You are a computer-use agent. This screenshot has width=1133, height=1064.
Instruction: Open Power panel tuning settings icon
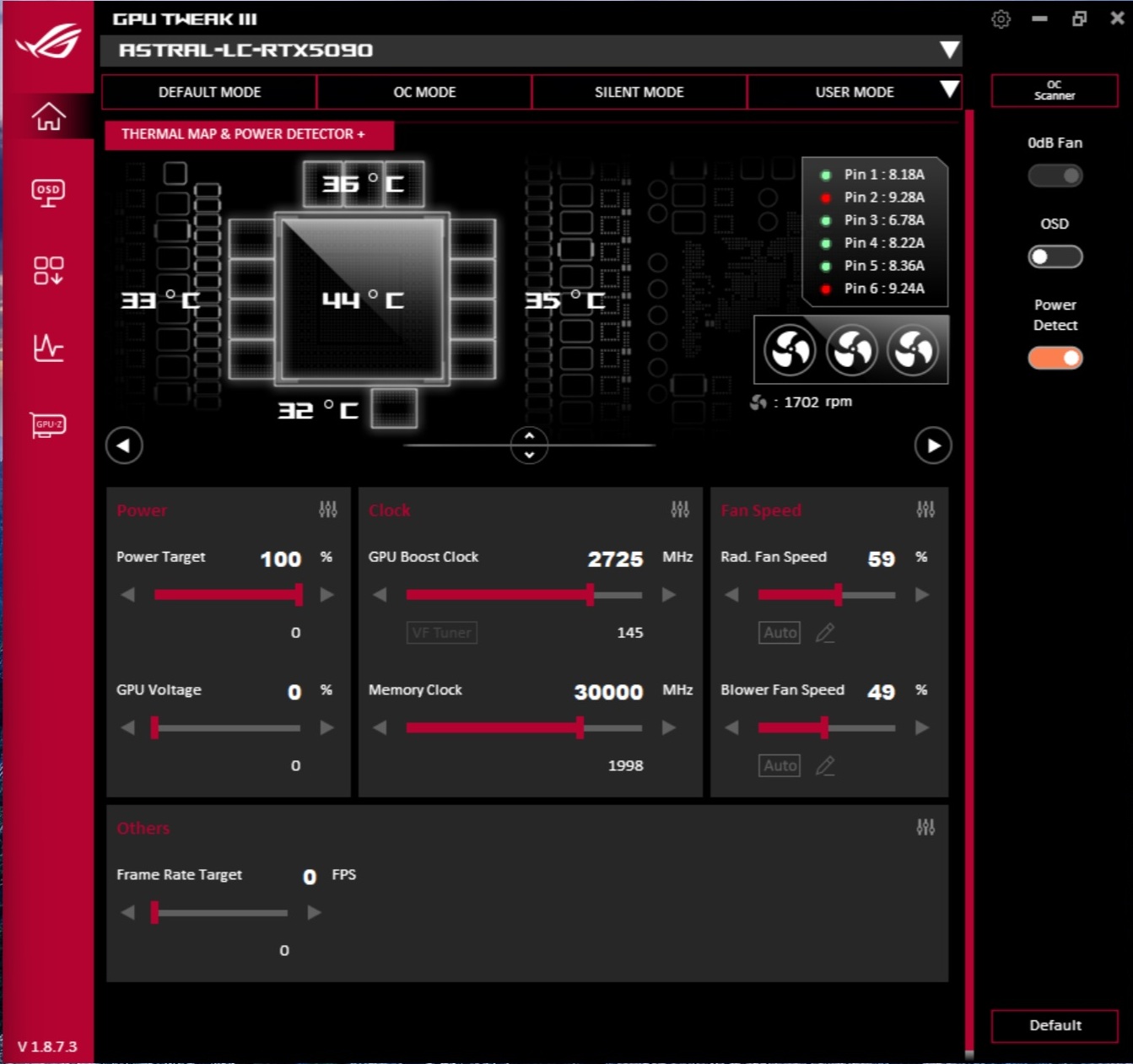tap(328, 510)
